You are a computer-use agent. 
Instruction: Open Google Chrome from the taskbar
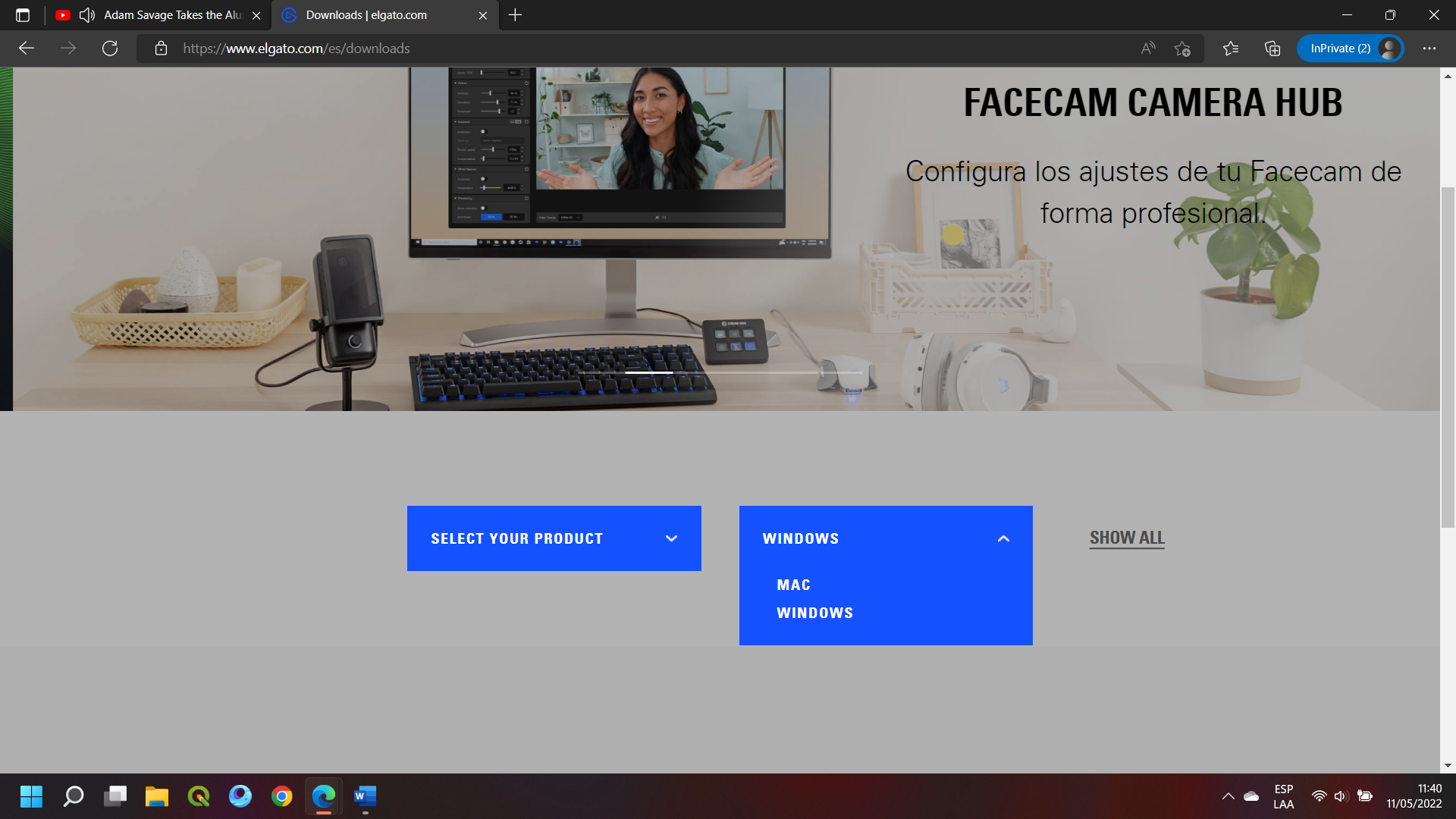click(x=281, y=796)
